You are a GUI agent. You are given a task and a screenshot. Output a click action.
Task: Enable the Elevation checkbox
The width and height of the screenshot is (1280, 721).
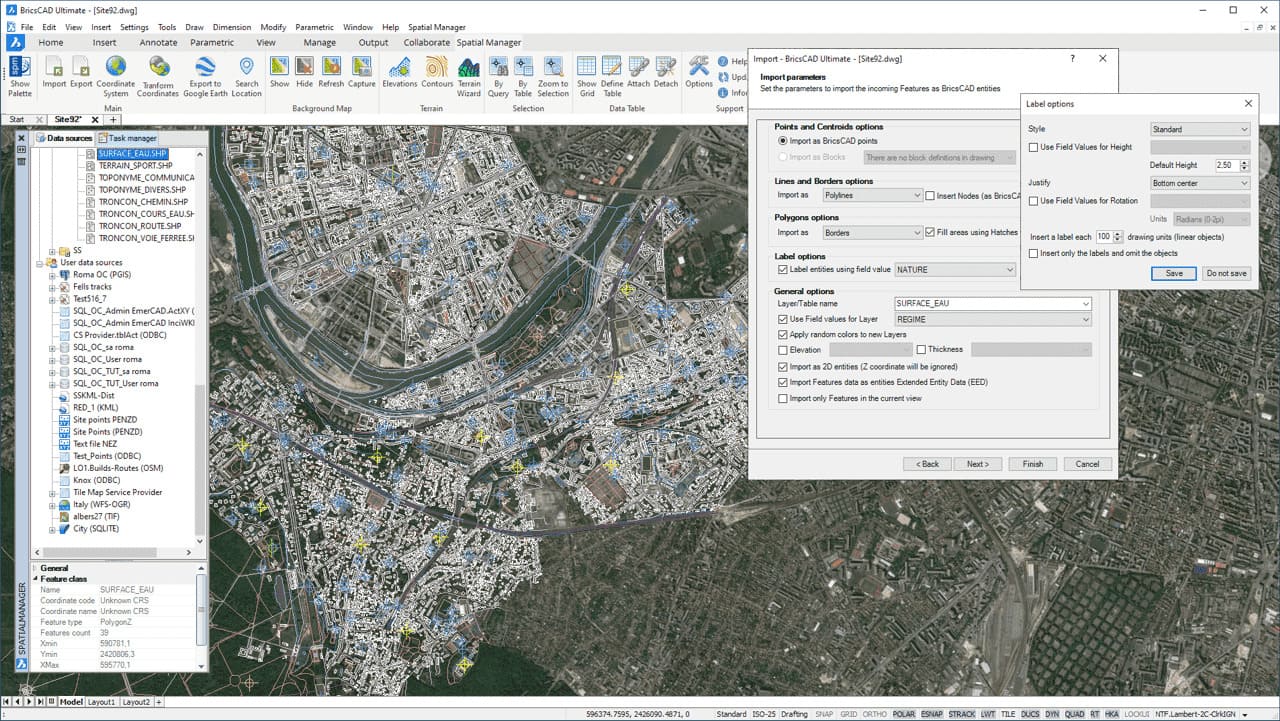(783, 350)
